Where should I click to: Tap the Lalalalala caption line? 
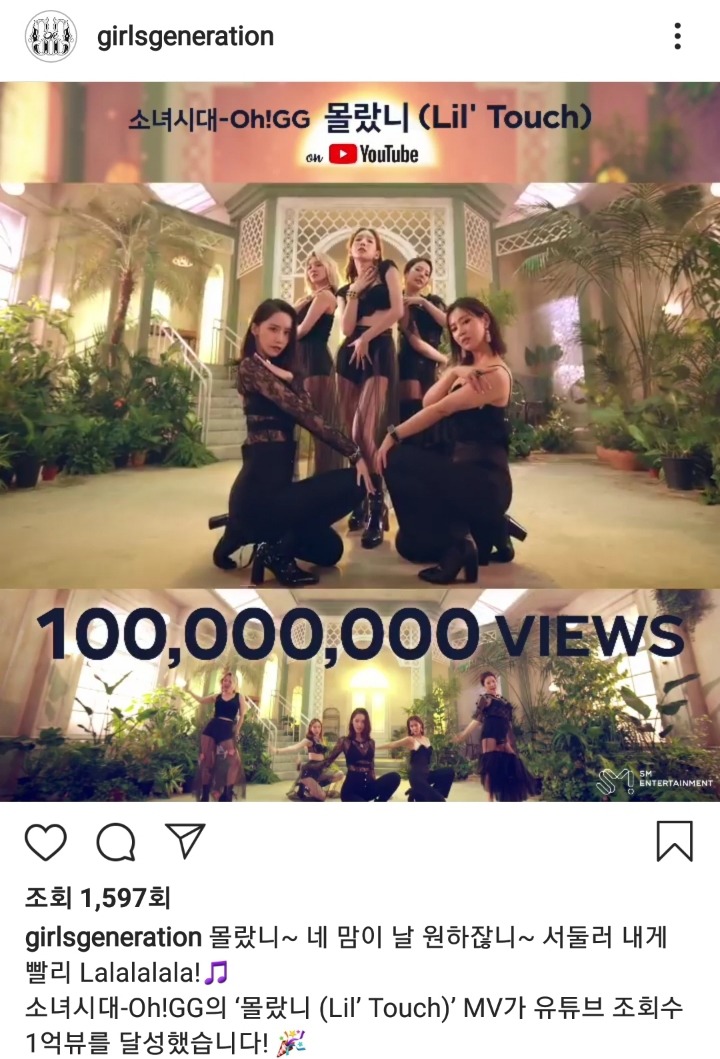(127, 973)
